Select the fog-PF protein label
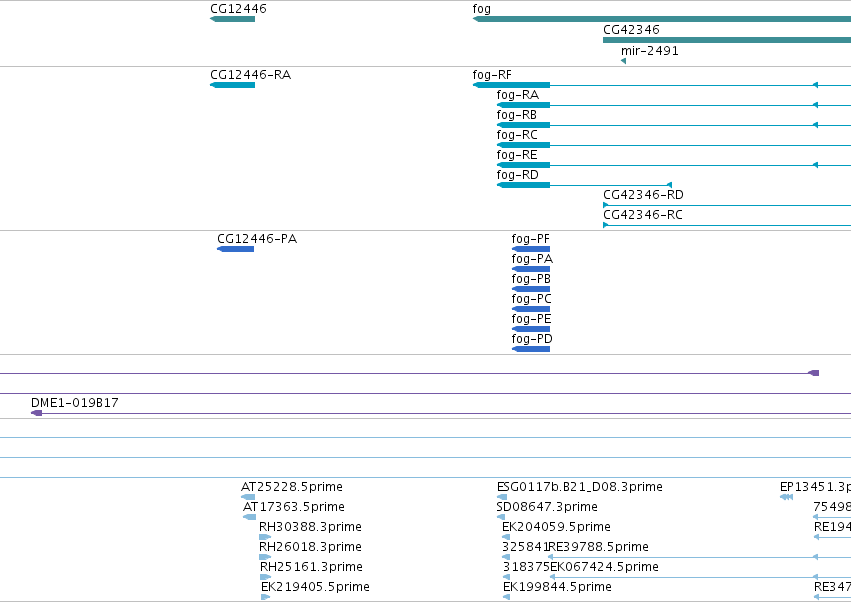This screenshot has width=851, height=602. (531, 239)
